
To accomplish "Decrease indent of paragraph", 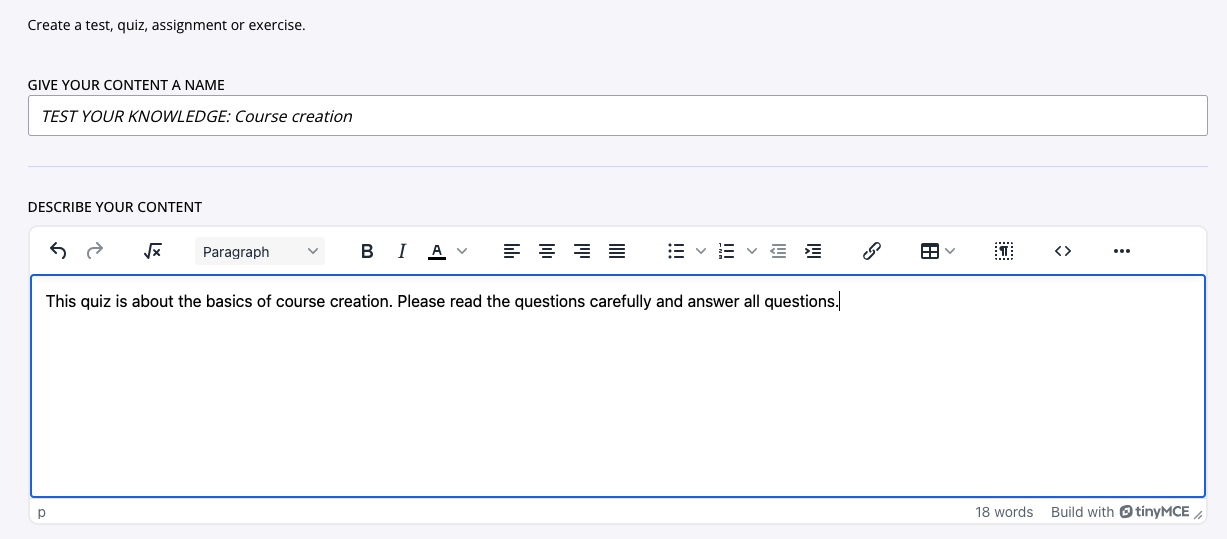I will (779, 251).
